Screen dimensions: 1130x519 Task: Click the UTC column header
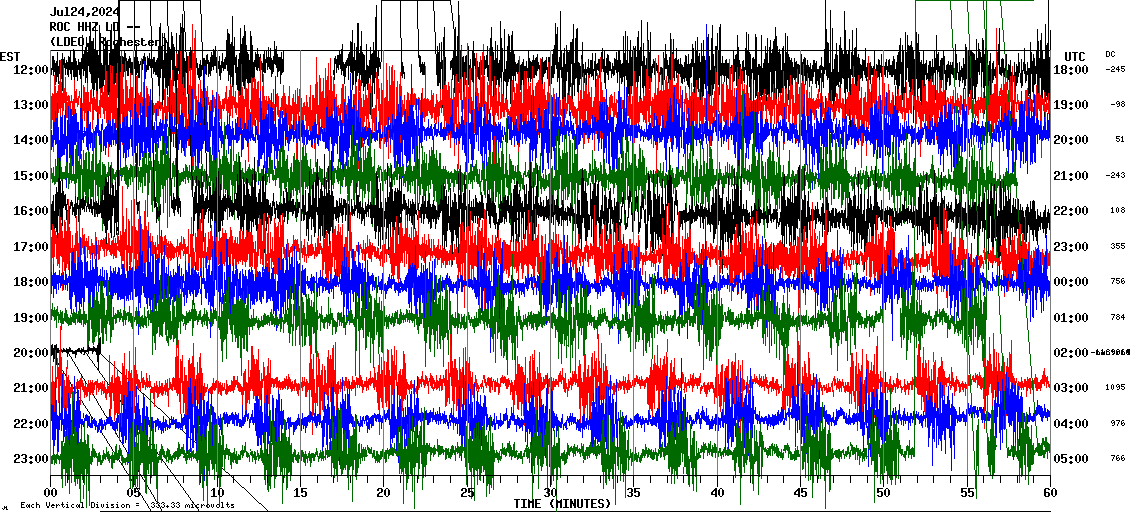[x=1074, y=56]
